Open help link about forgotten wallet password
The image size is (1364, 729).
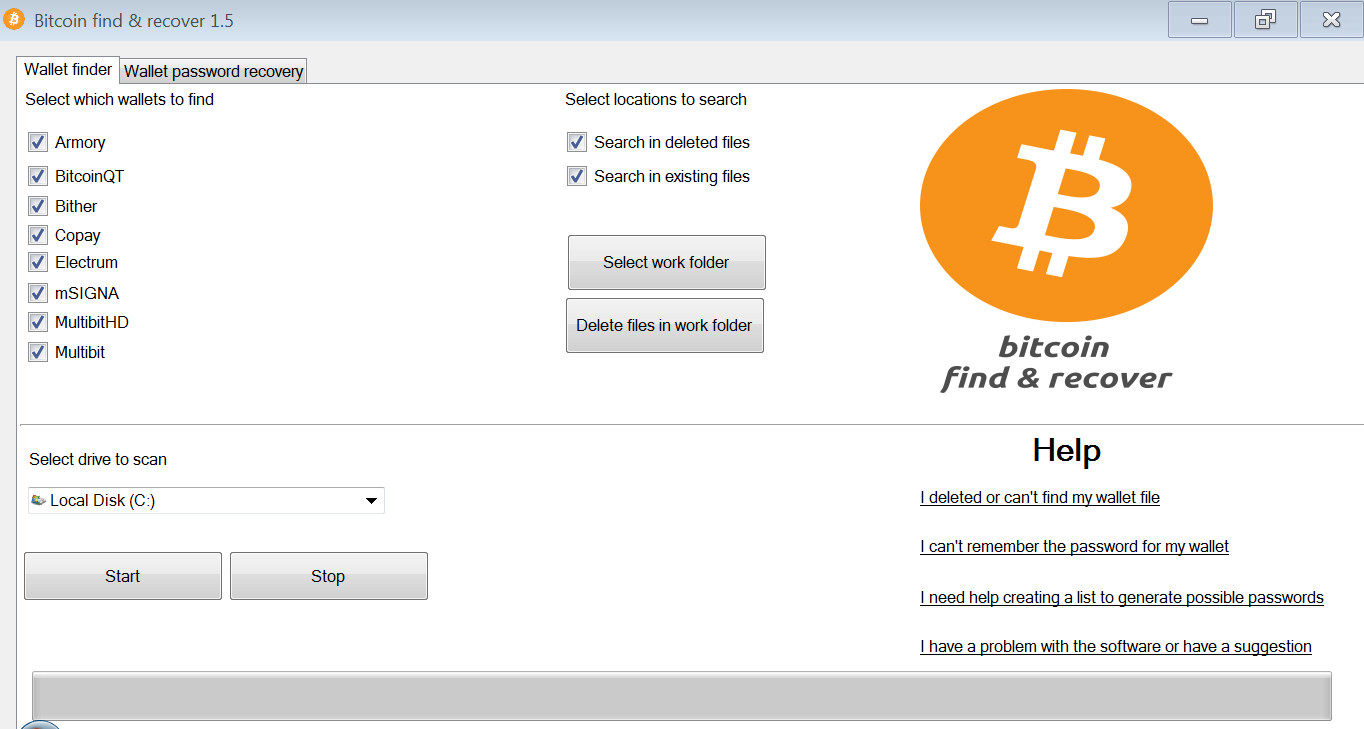coord(1074,546)
